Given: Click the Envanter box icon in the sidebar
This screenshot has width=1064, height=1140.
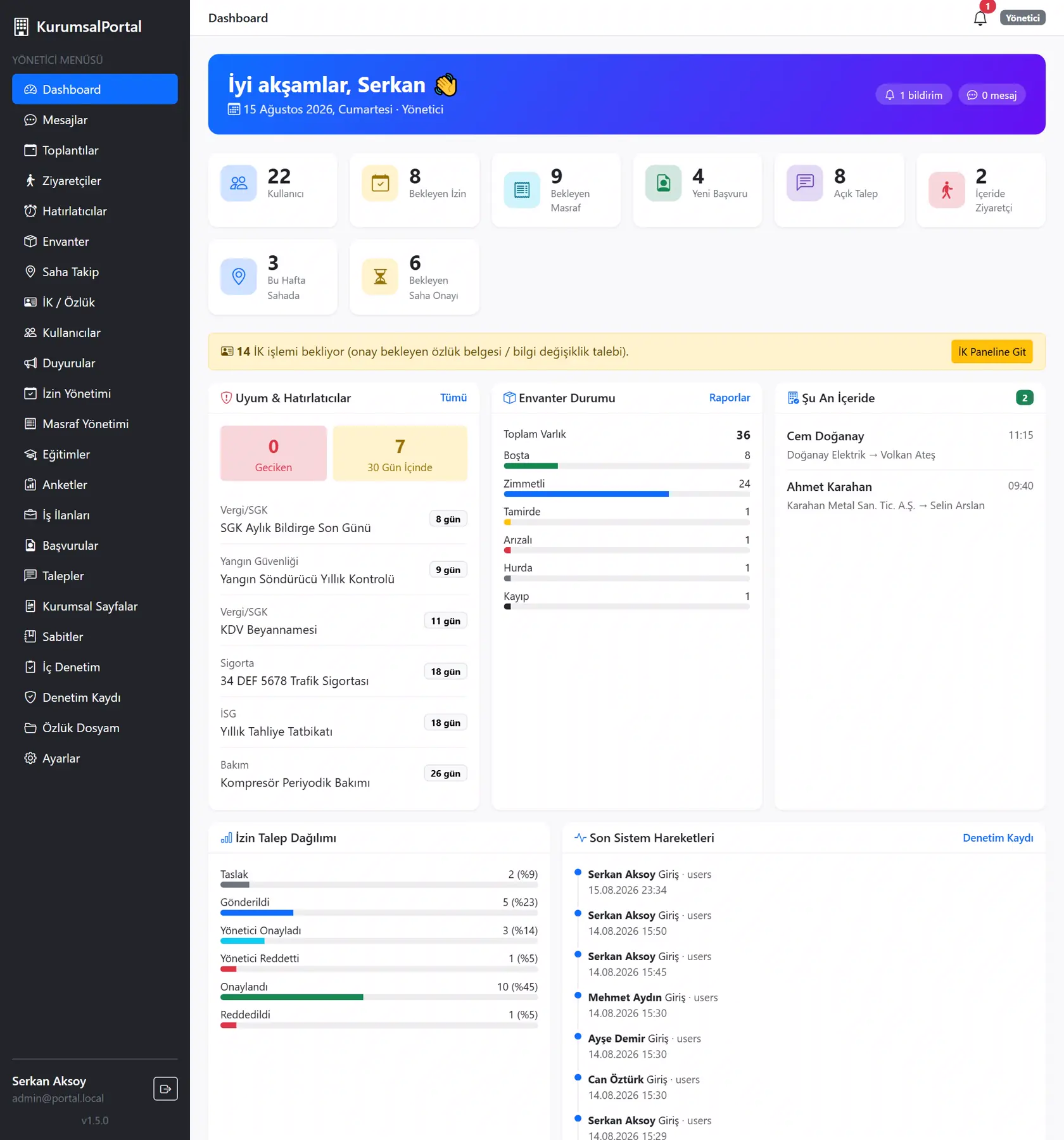Looking at the screenshot, I should pos(30,241).
